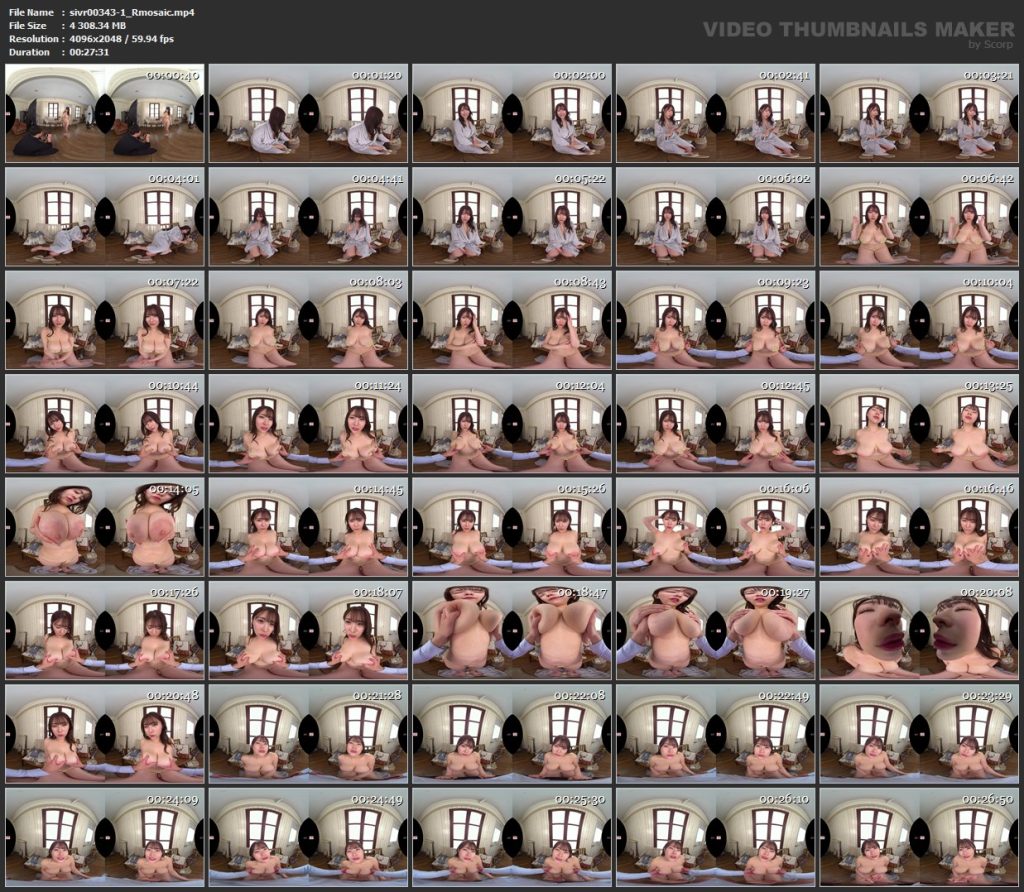This screenshot has width=1024, height=892.
Task: Click the frame stamped 00:23:29
Action: (x=918, y=732)
